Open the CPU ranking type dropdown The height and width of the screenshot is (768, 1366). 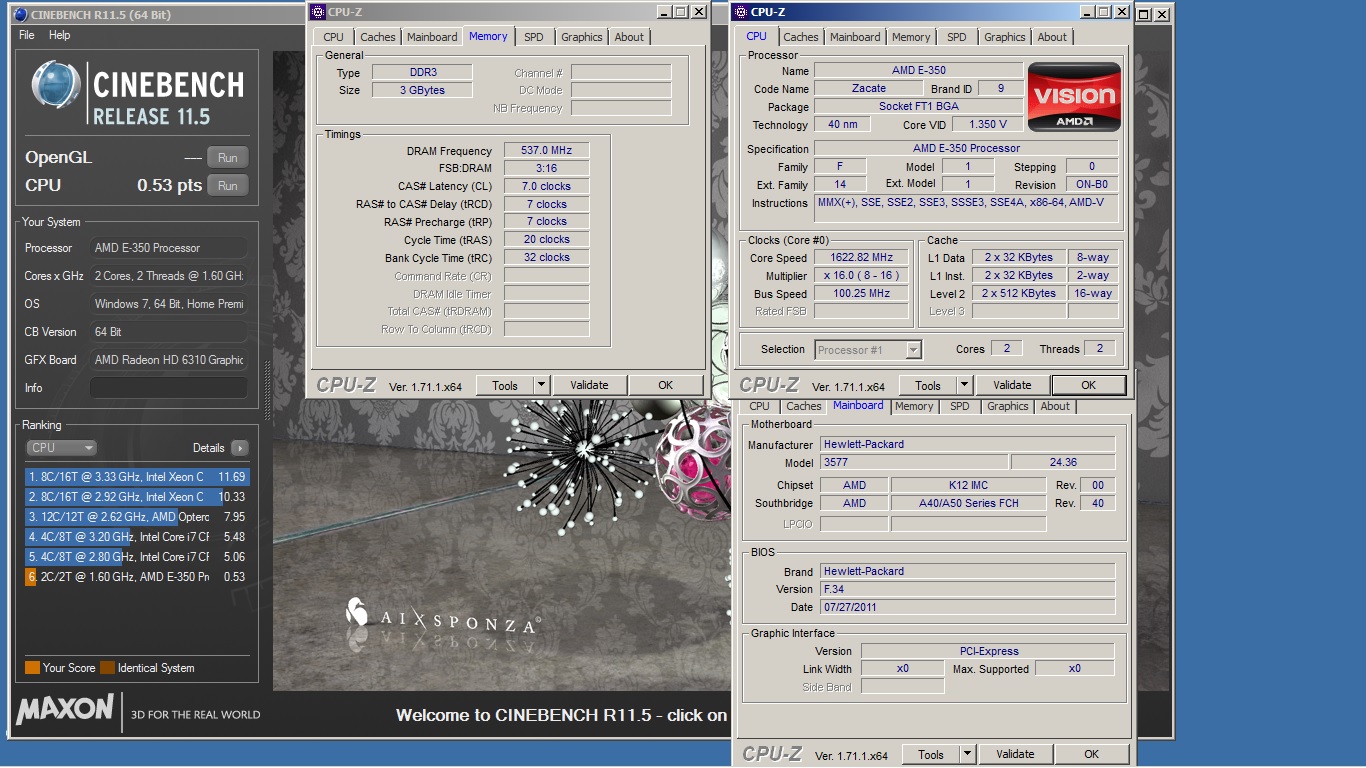pyautogui.click(x=61, y=448)
